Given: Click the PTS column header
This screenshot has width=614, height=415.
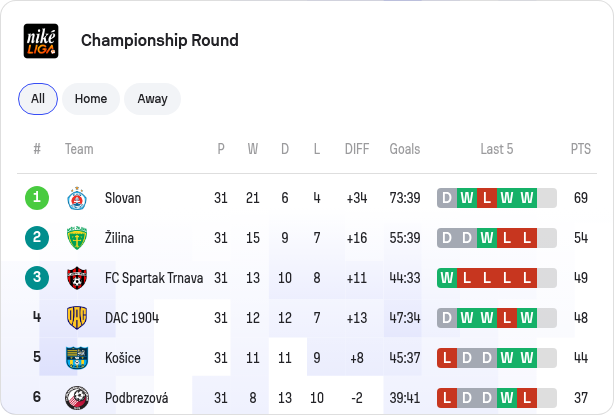Looking at the screenshot, I should point(581,149).
